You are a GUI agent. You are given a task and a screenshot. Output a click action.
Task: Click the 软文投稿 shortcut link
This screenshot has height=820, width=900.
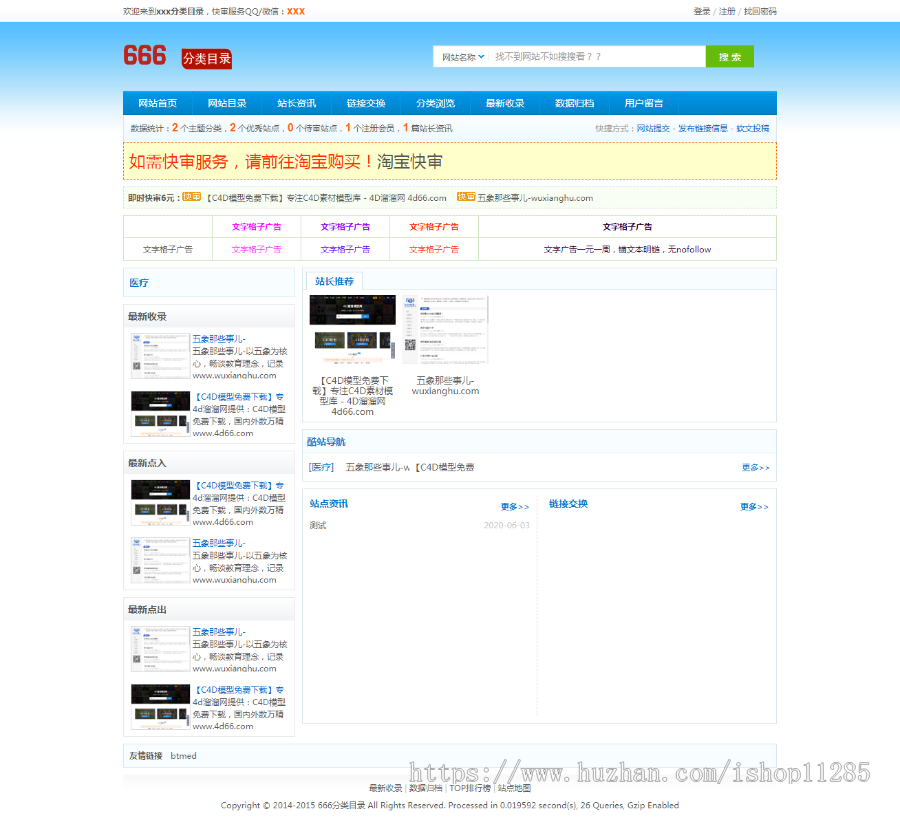pyautogui.click(x=752, y=129)
